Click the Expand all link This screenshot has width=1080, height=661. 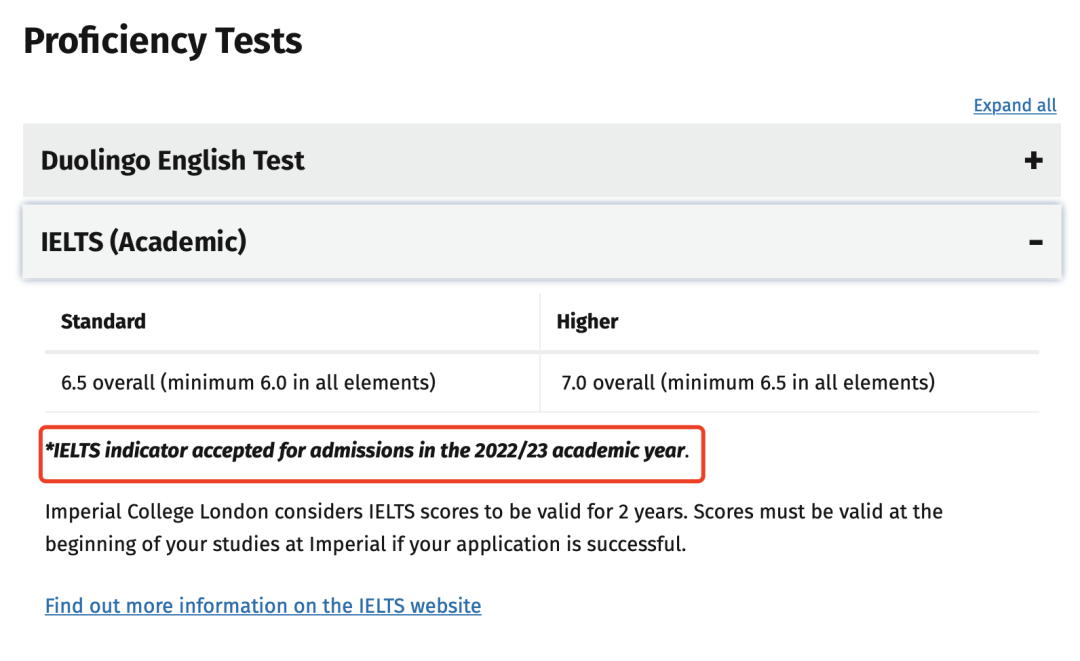1015,105
